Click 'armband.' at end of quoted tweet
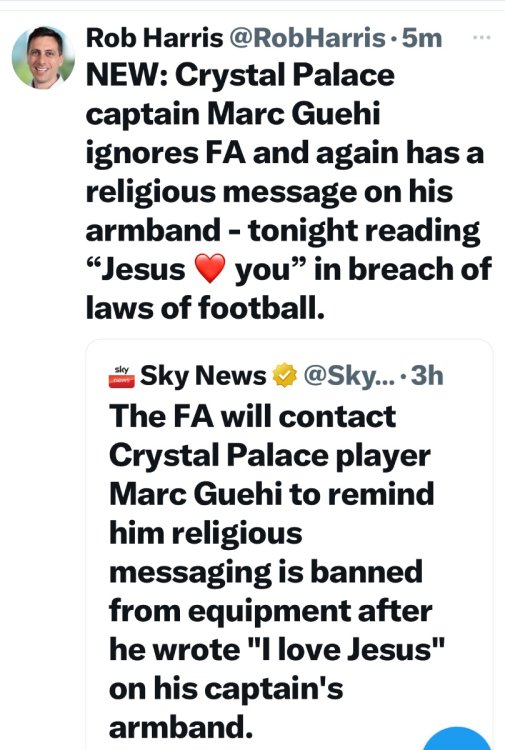The image size is (505, 750). (181, 727)
